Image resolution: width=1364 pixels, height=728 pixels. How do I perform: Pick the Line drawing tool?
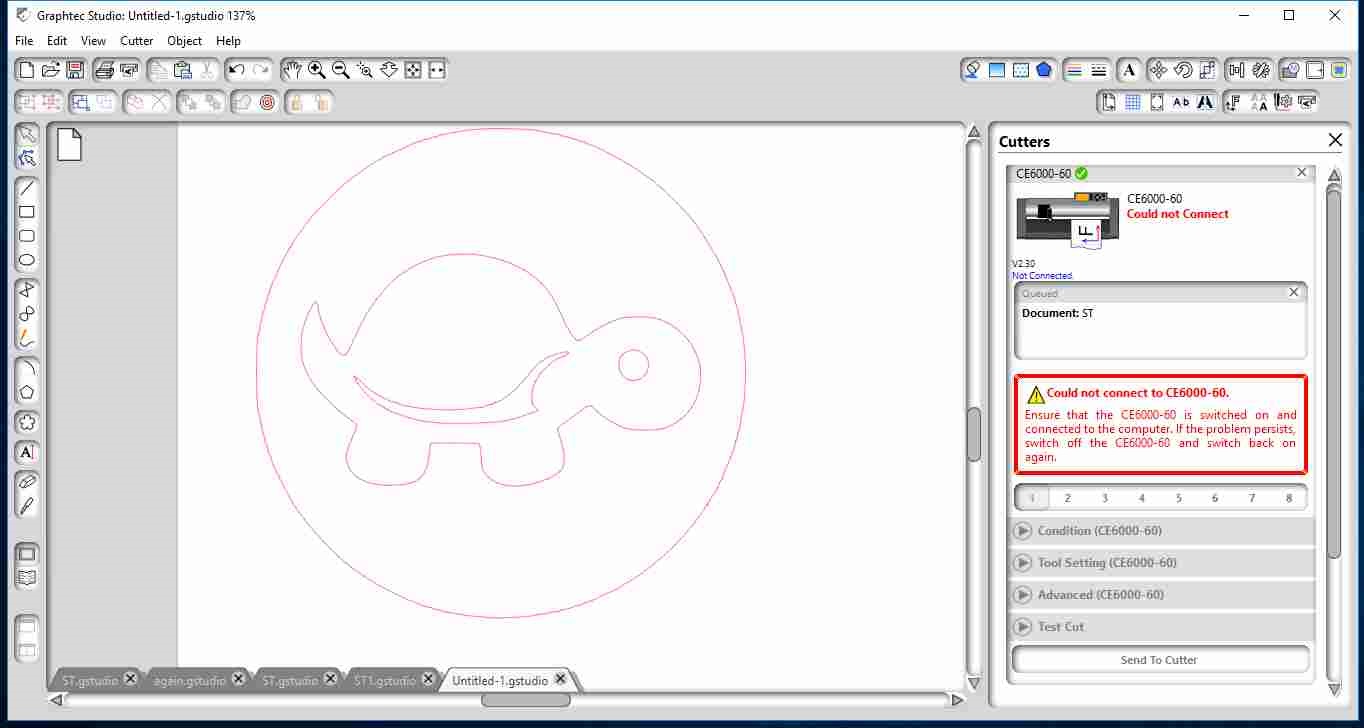(x=27, y=188)
